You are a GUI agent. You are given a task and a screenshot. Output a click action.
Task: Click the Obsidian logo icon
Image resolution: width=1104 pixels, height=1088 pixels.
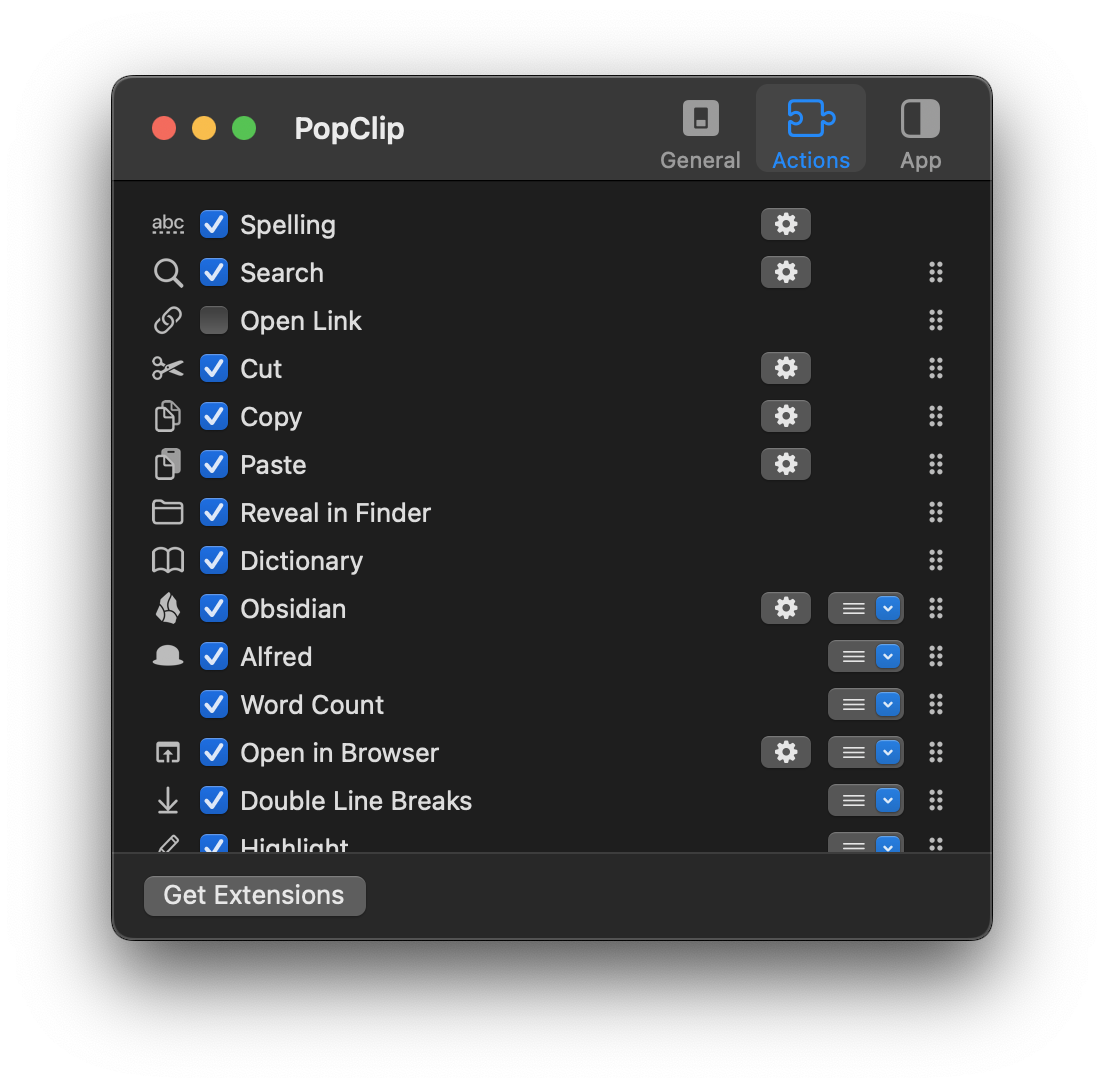(168, 608)
